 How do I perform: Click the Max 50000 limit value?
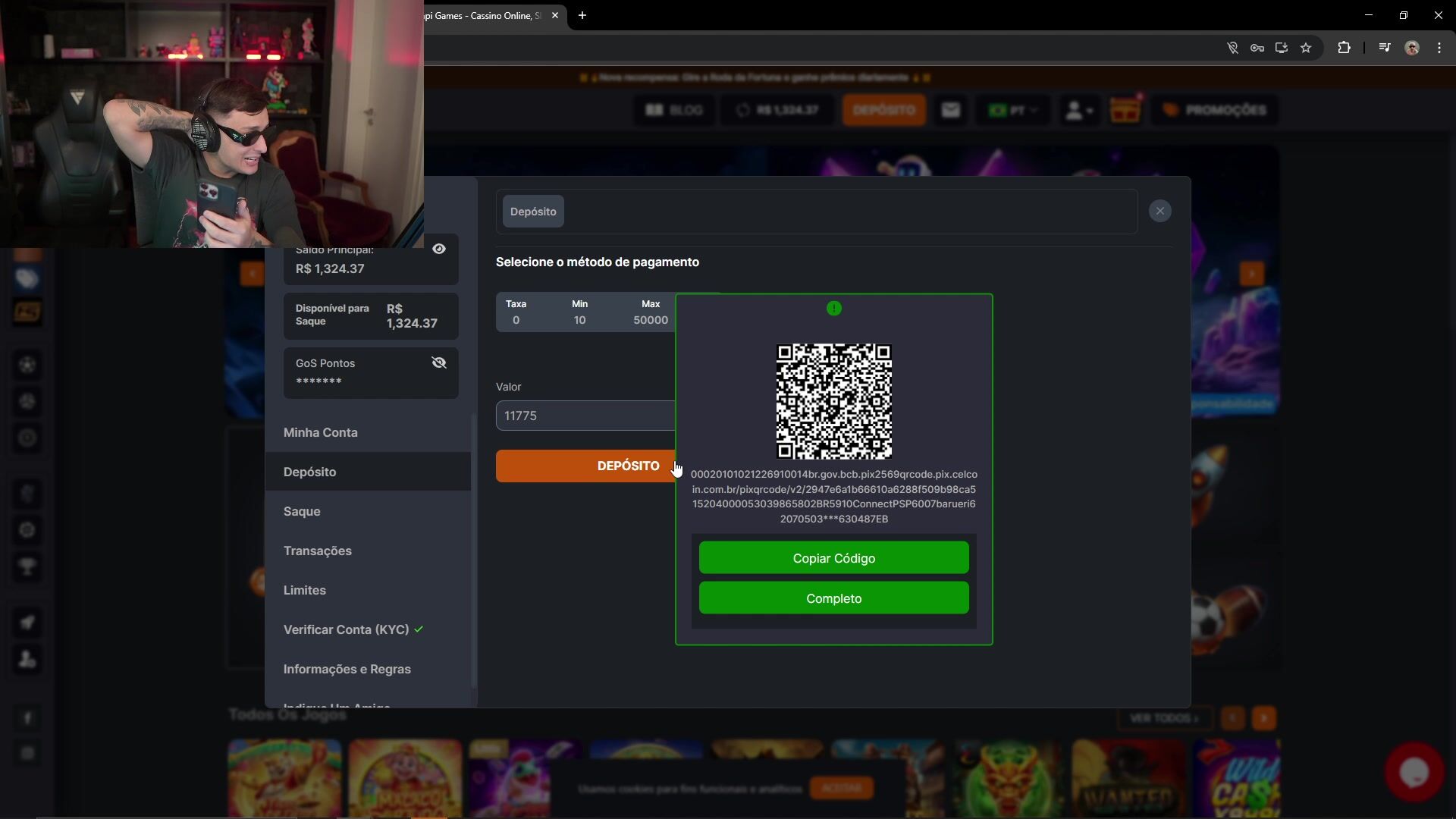(x=651, y=320)
